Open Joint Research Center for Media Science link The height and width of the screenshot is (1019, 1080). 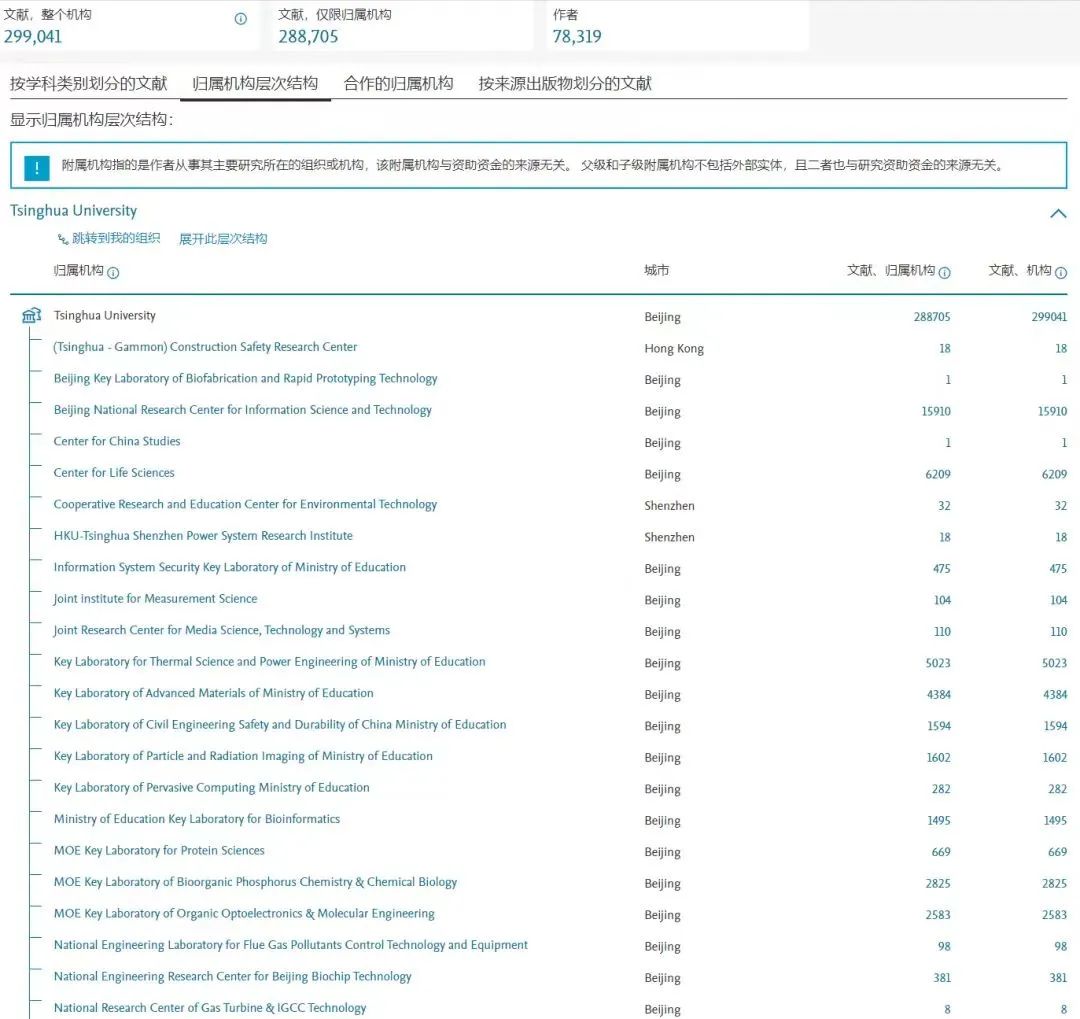click(221, 630)
